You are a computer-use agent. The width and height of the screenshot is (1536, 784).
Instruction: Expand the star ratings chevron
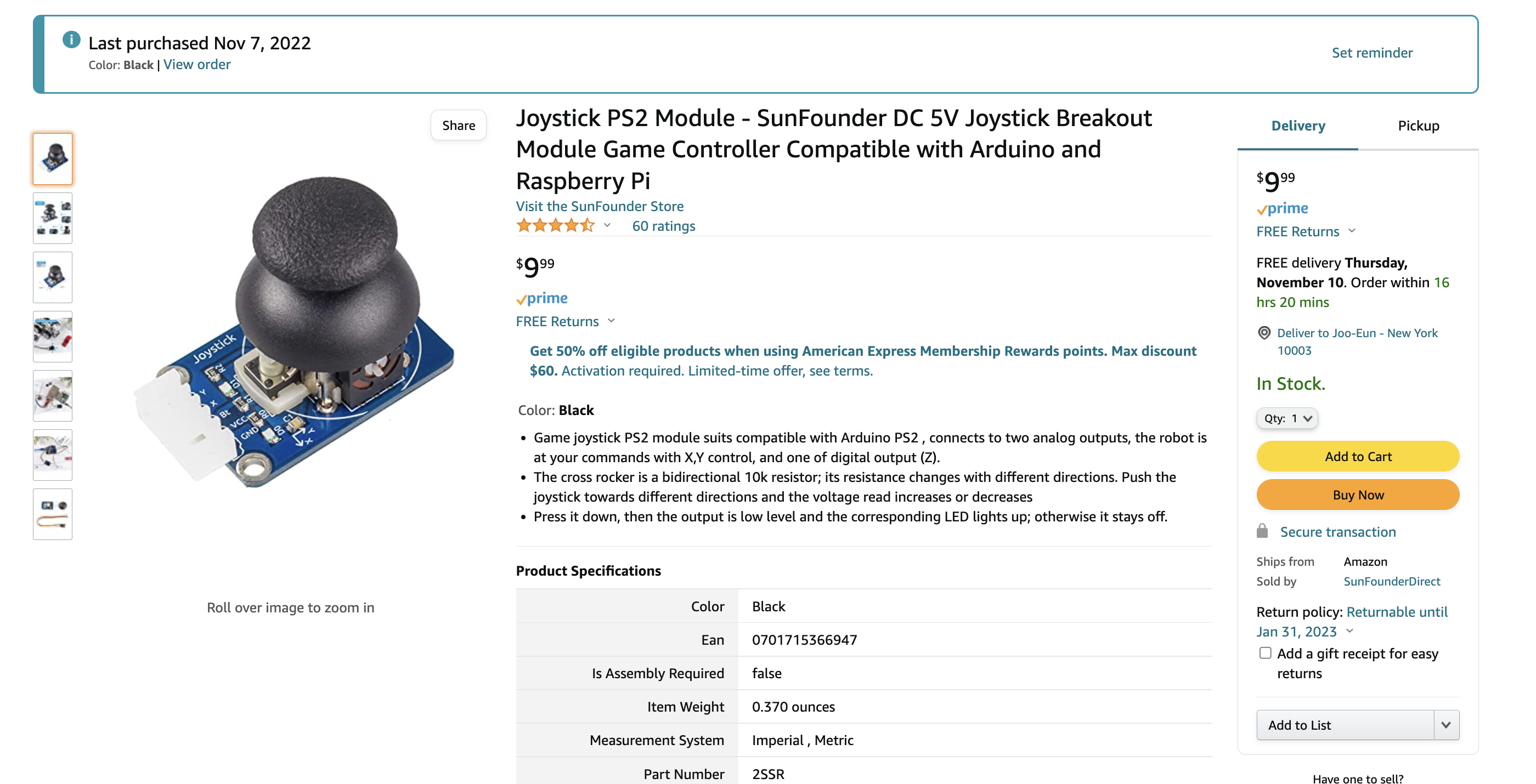click(x=607, y=225)
